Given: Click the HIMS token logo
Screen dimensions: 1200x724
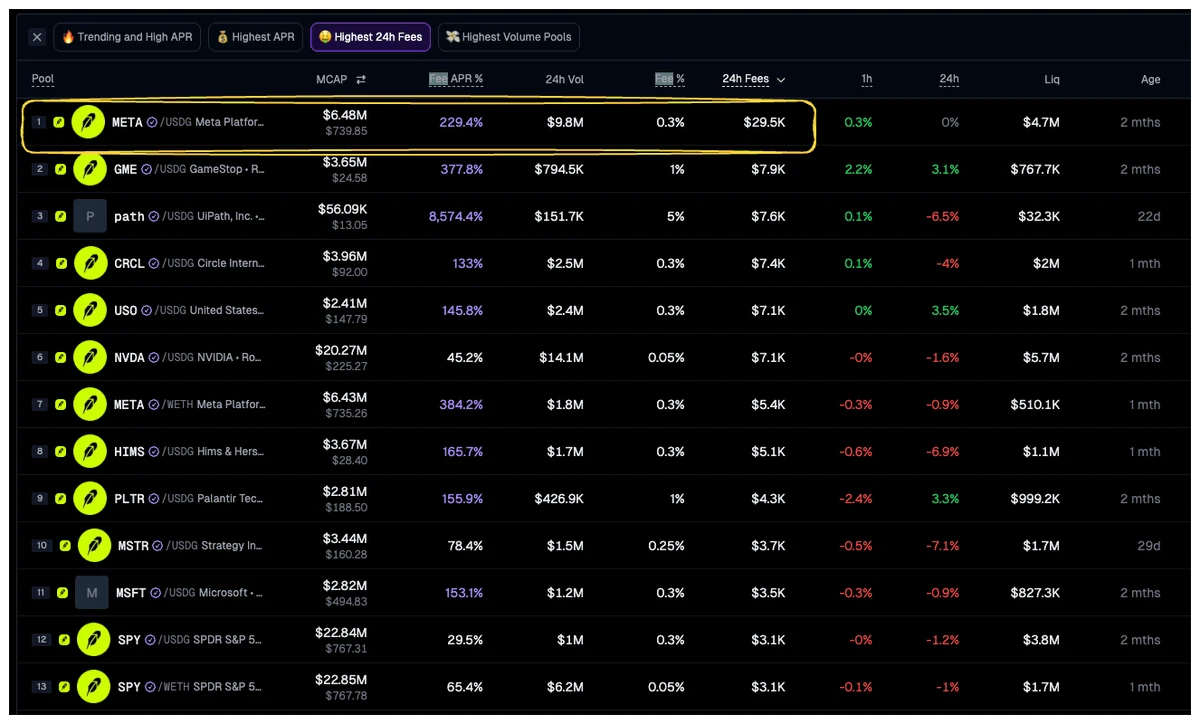Looking at the screenshot, I should 90,451.
